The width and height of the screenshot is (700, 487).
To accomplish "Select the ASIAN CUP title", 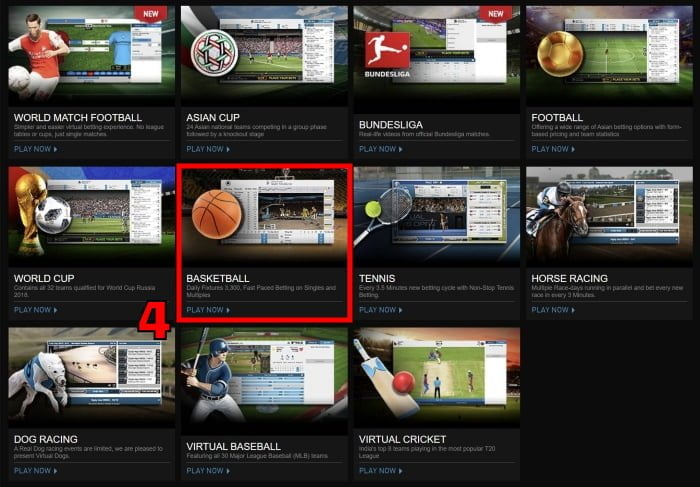I will 213,118.
